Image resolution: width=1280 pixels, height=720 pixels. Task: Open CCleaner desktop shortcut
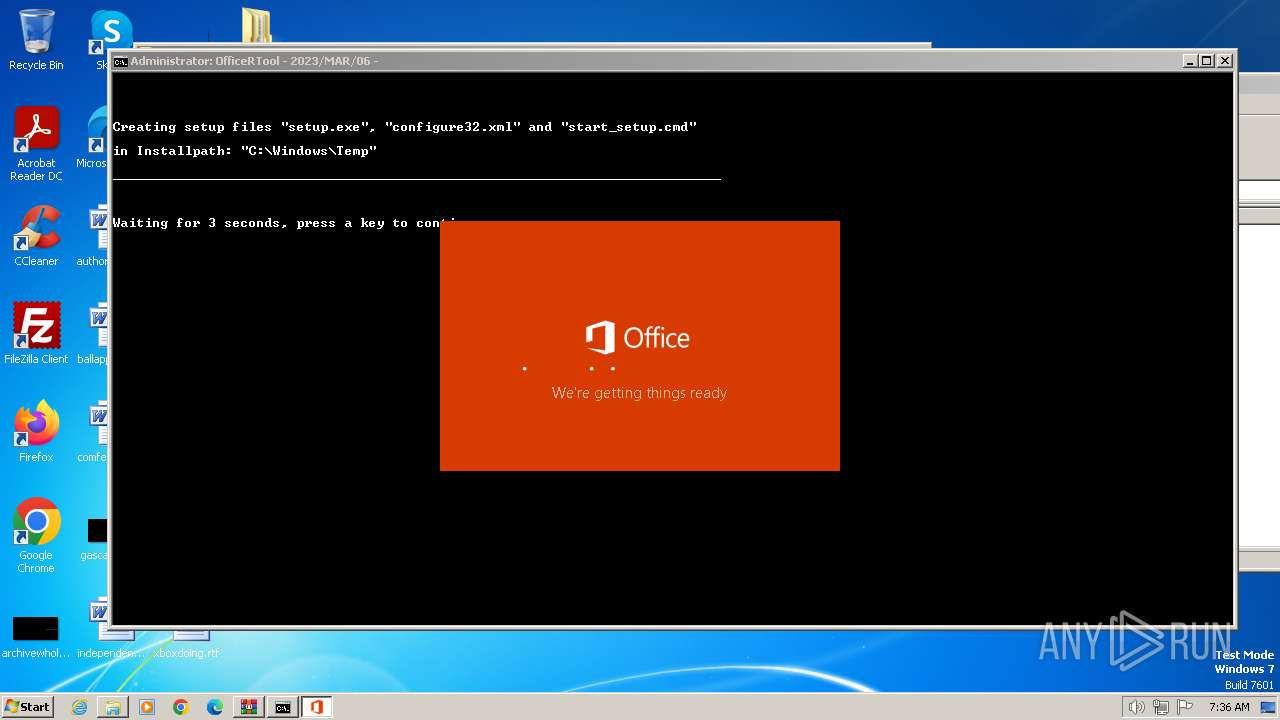[36, 236]
